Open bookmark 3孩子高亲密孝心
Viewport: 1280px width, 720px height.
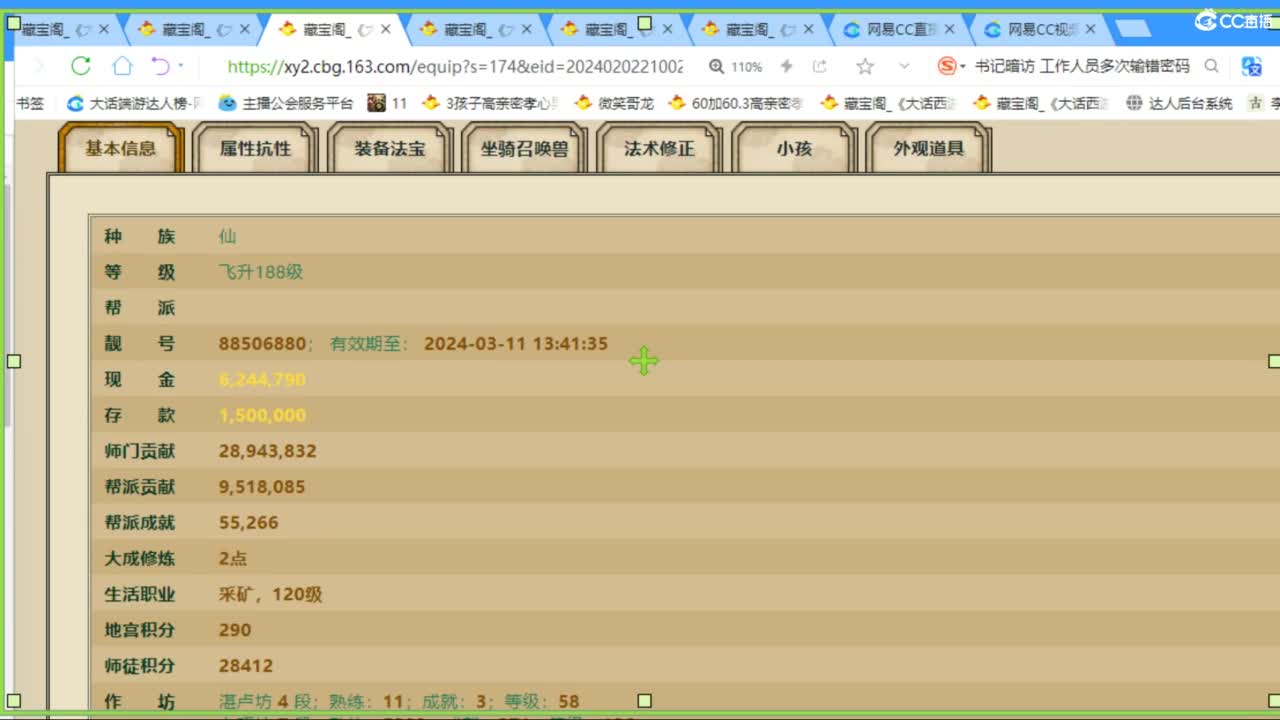pos(490,102)
